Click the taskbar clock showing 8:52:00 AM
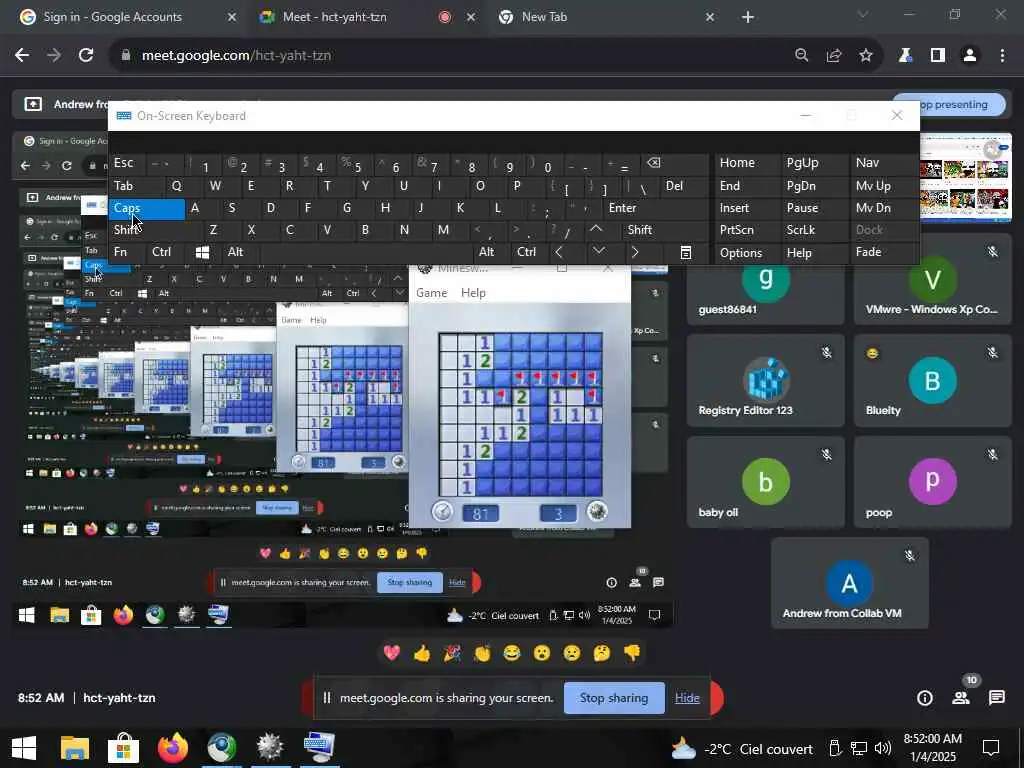The height and width of the screenshot is (768, 1024). pyautogui.click(x=932, y=748)
